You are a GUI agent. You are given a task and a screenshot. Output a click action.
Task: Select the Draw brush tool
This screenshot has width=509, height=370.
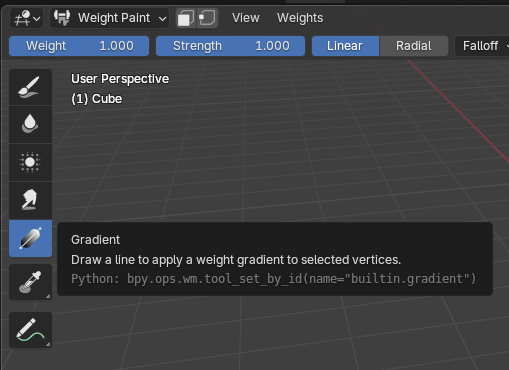click(30, 87)
